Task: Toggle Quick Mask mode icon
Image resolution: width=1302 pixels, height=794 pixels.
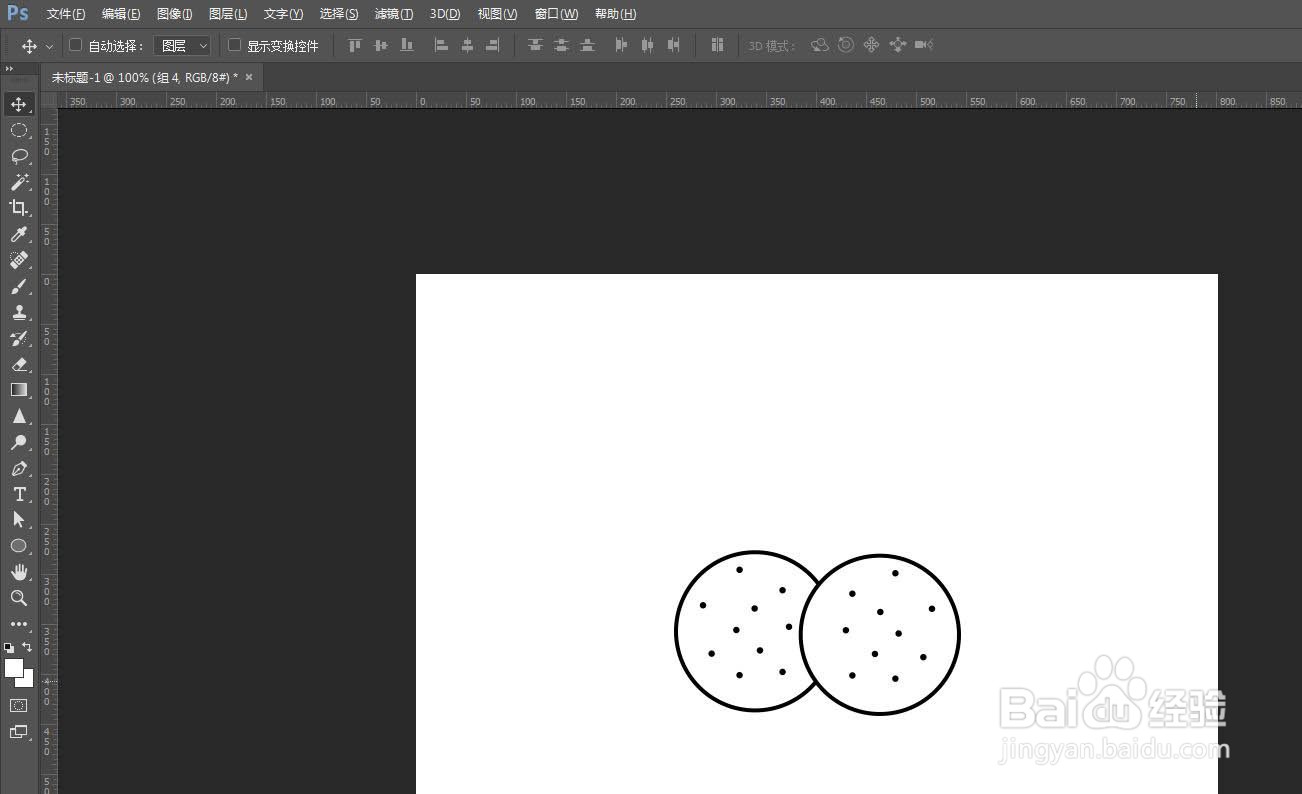Action: (x=19, y=705)
